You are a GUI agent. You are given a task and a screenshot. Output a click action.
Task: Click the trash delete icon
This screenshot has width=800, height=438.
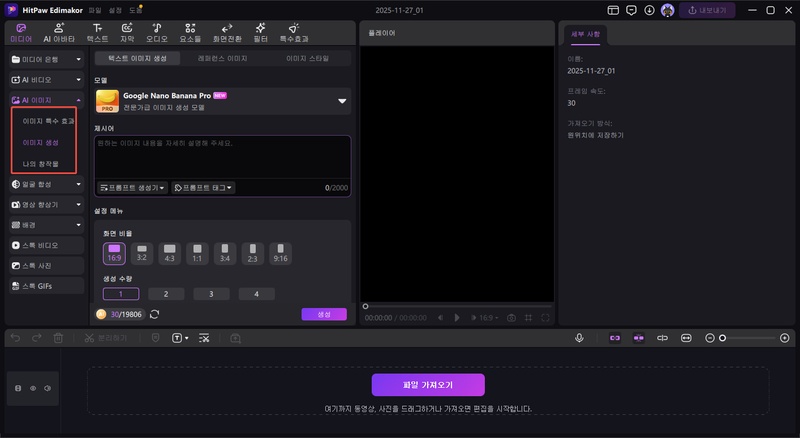[x=58, y=338]
